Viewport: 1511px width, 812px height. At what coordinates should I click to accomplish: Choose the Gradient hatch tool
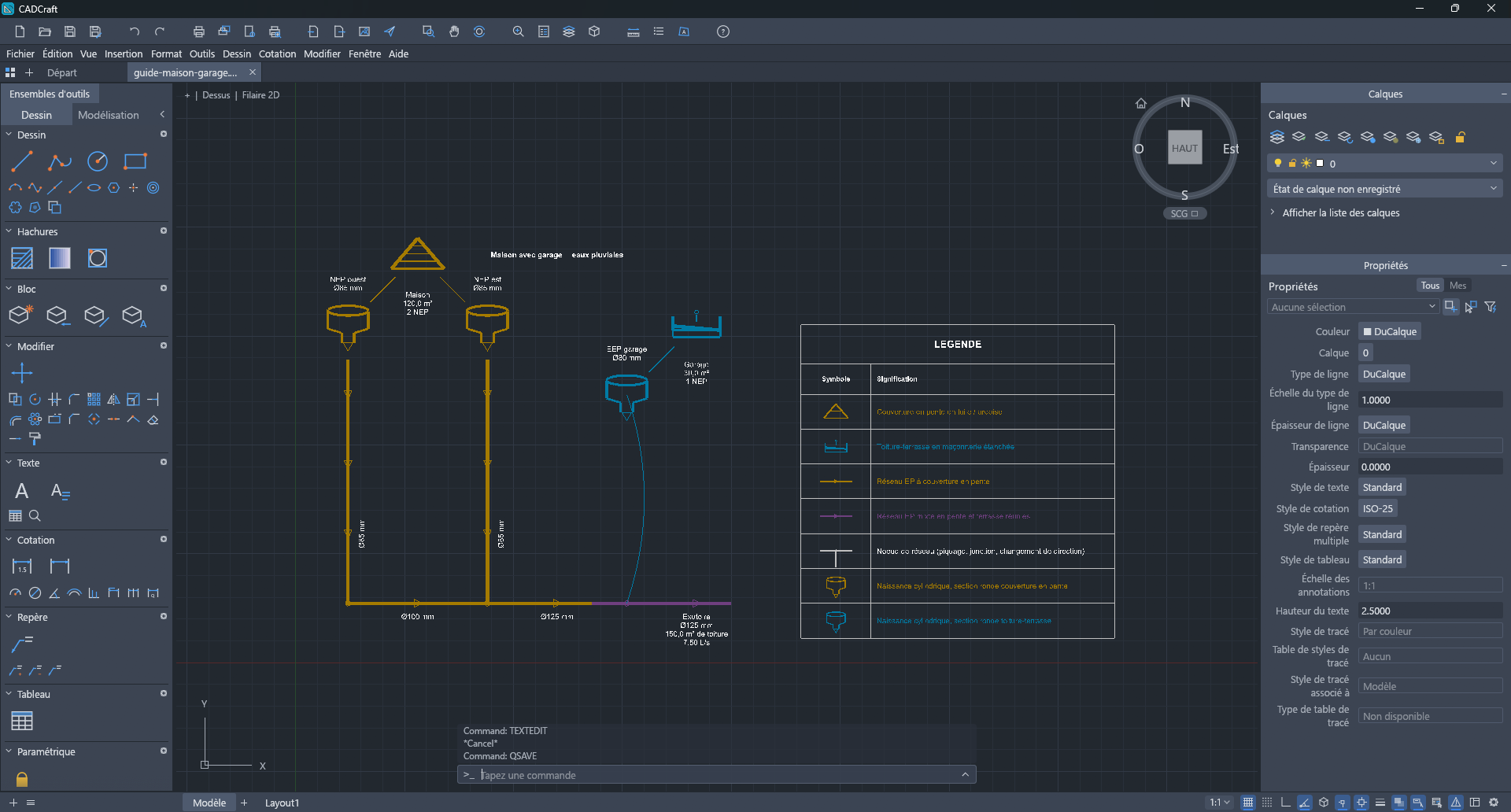[60, 258]
